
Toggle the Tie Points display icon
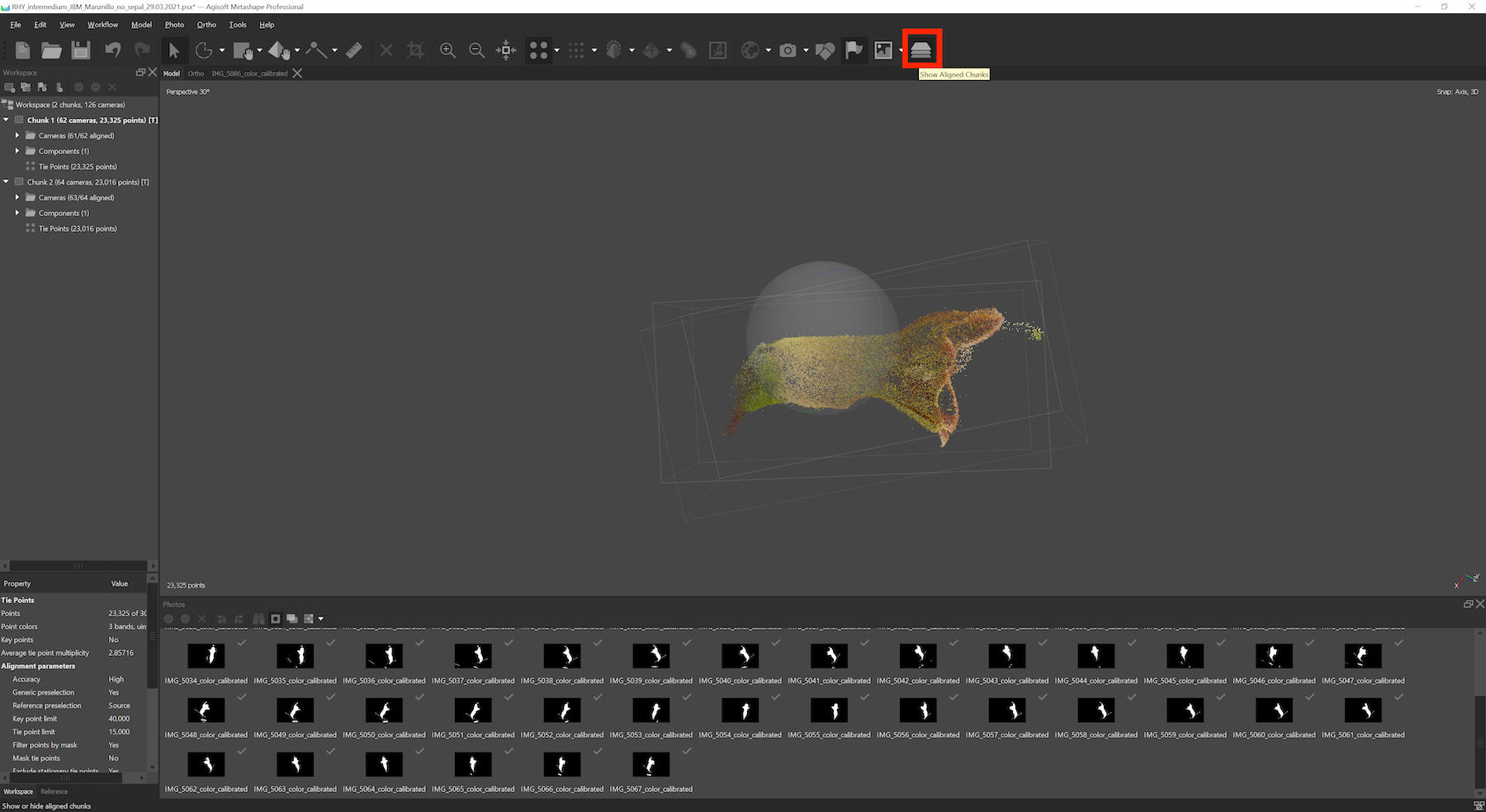538,50
